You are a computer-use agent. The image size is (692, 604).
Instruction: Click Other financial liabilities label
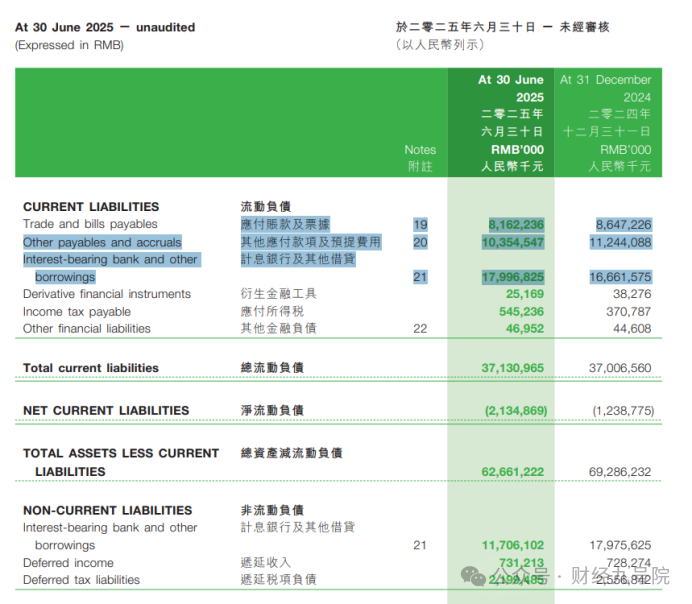[x=86, y=329]
